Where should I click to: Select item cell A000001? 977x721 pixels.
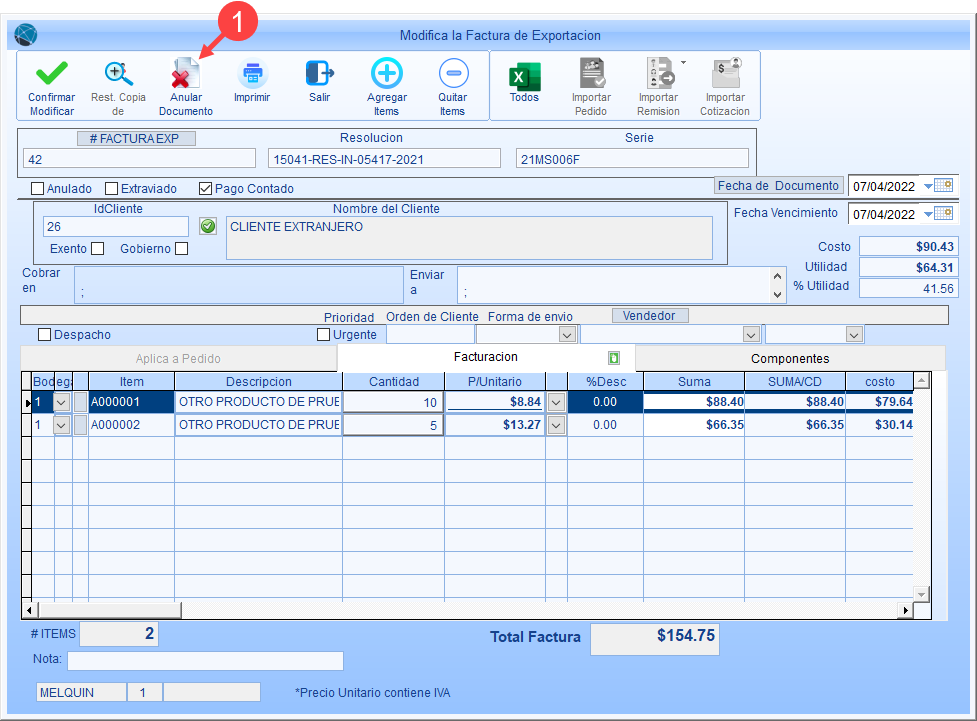[x=131, y=402]
